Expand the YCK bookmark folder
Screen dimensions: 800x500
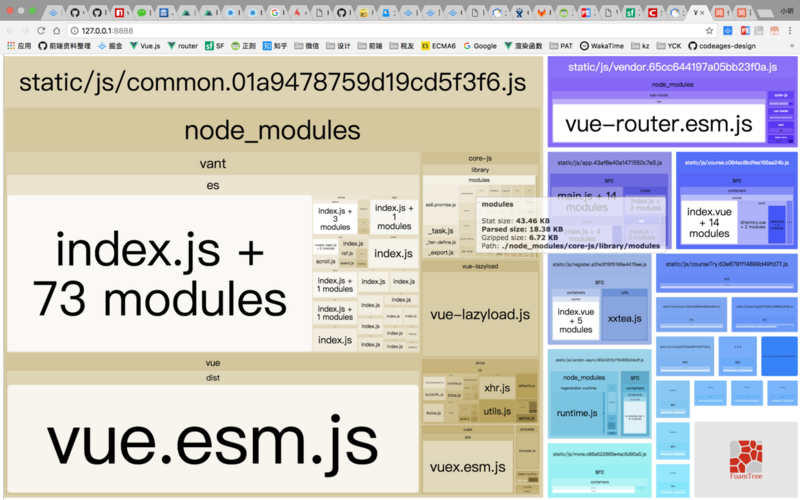pyautogui.click(x=669, y=46)
